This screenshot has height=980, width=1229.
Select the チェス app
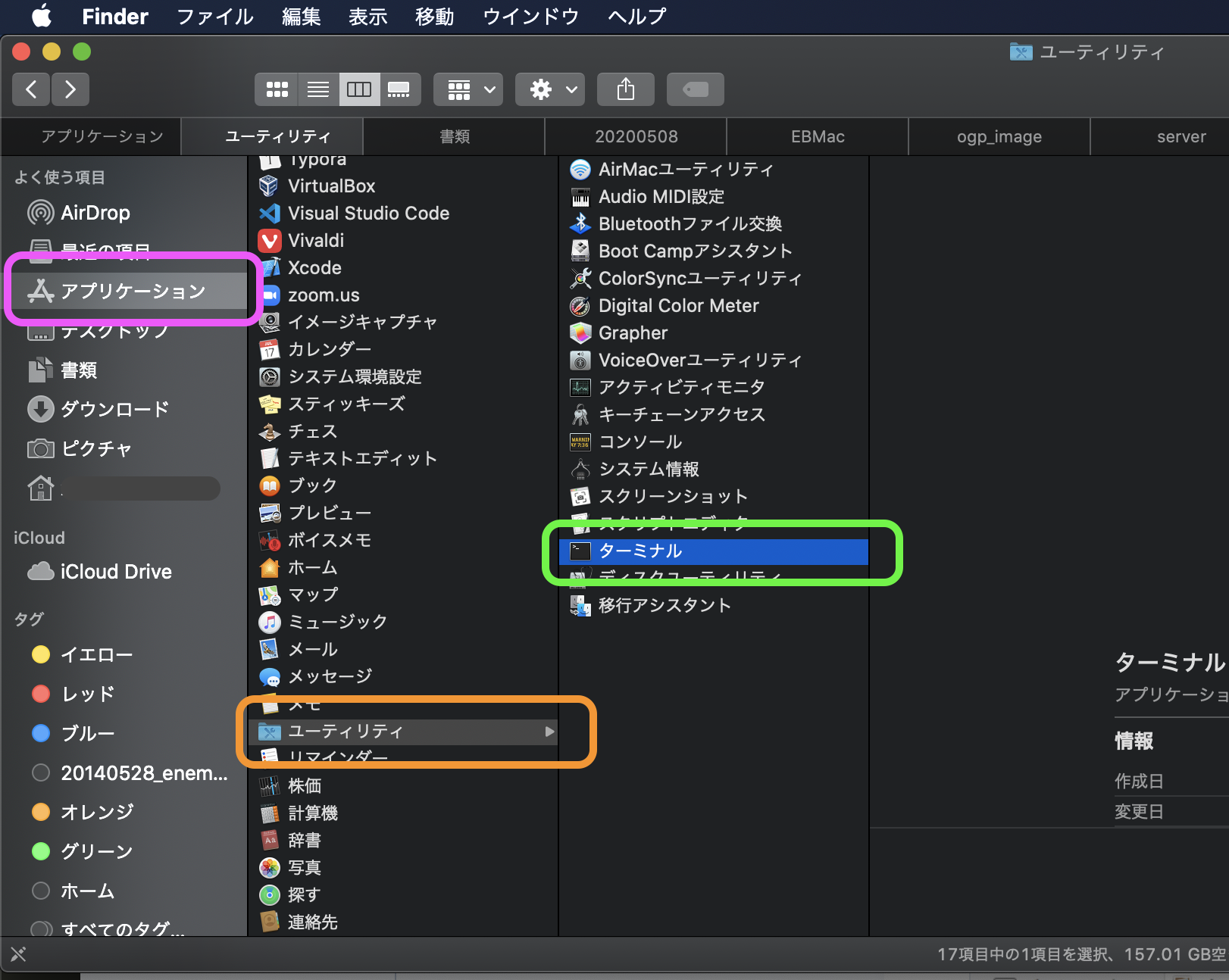pos(403,431)
